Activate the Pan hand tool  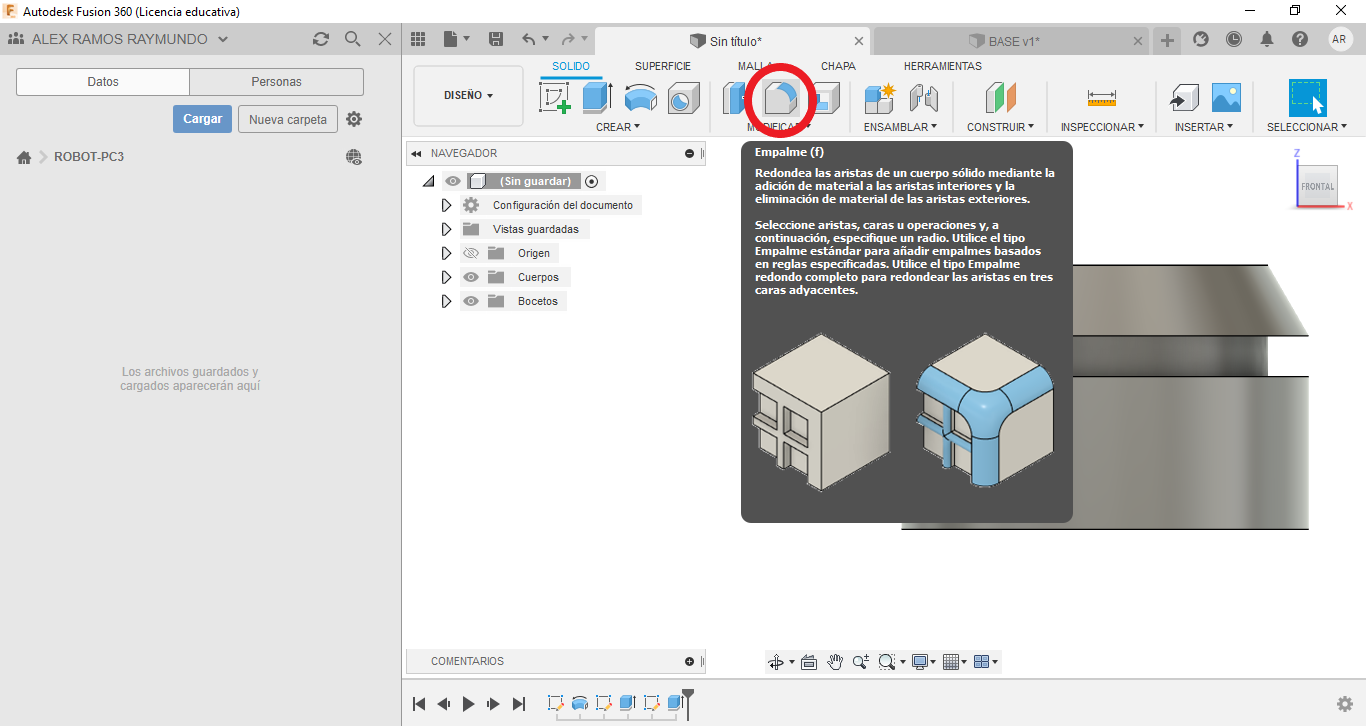pyautogui.click(x=835, y=662)
